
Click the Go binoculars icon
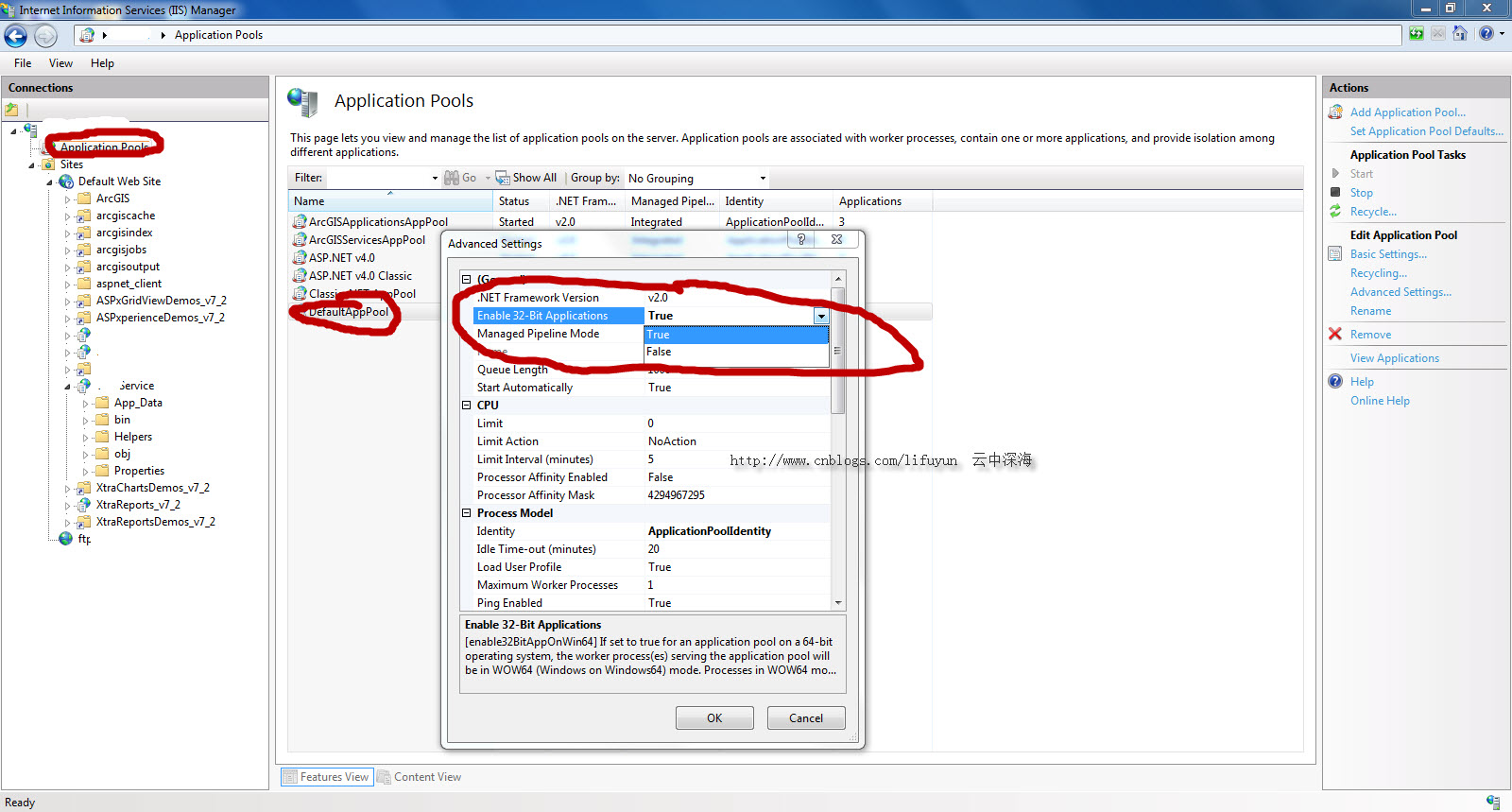452,178
